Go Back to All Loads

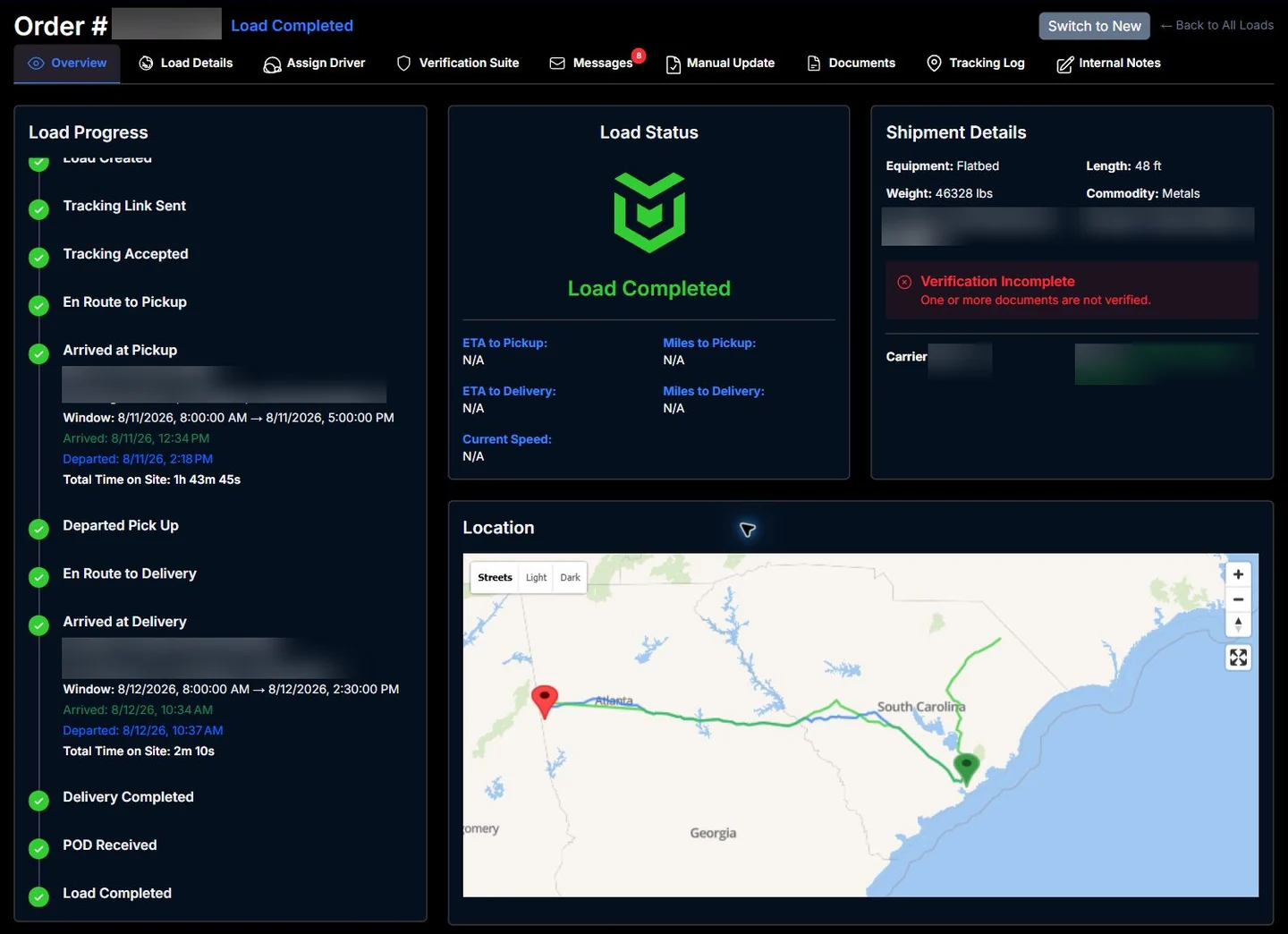1216,25
